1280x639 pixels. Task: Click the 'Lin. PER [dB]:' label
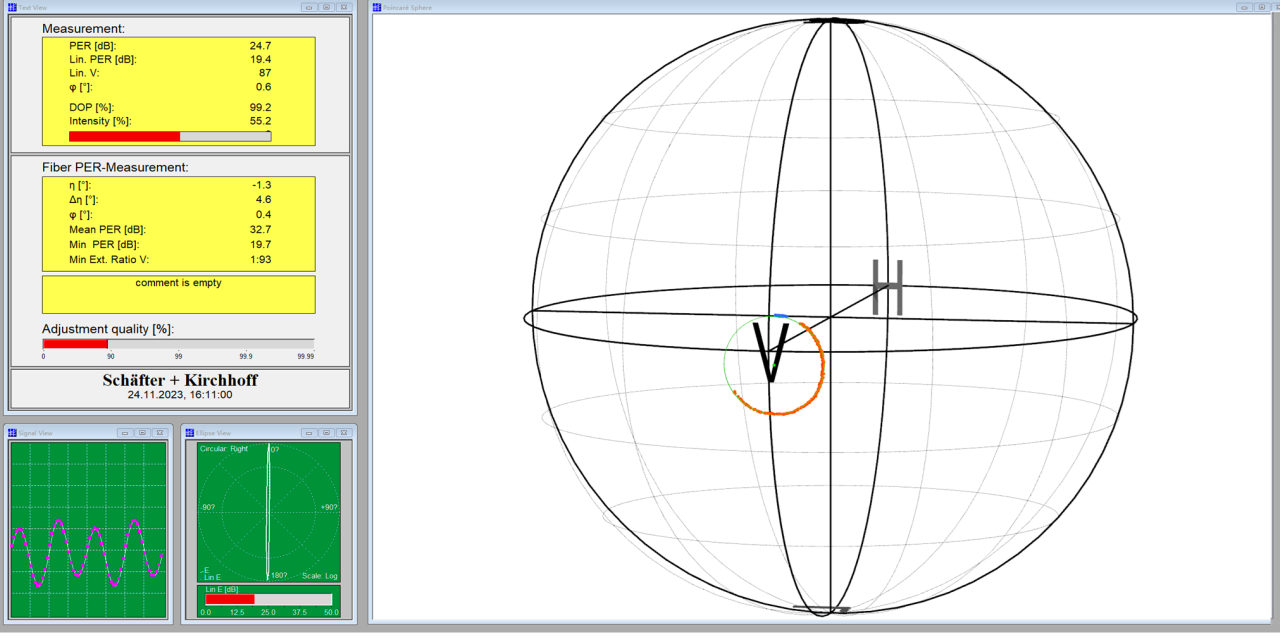tap(103, 59)
